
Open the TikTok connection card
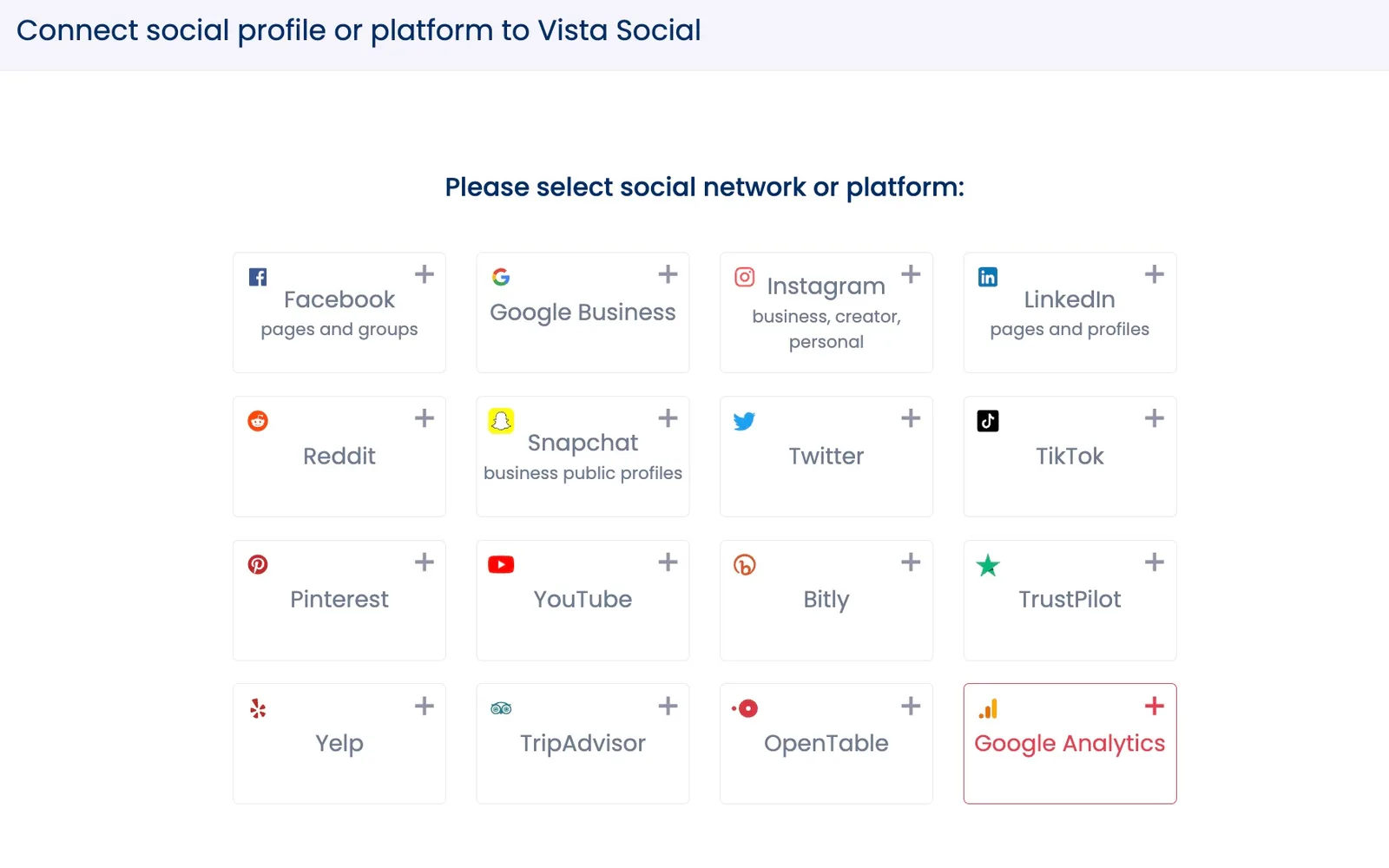point(1070,457)
